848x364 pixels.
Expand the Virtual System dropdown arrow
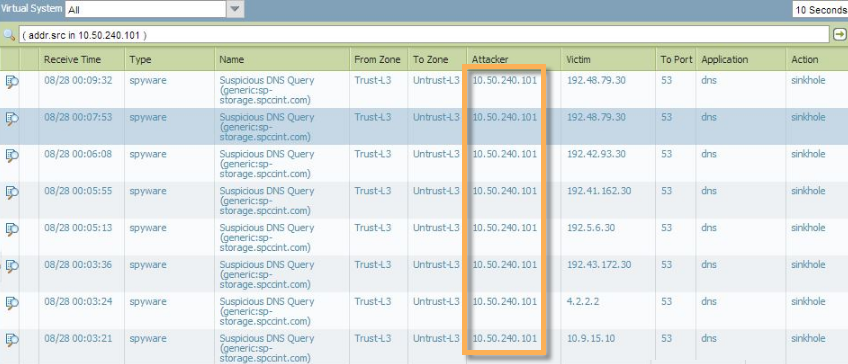(235, 9)
